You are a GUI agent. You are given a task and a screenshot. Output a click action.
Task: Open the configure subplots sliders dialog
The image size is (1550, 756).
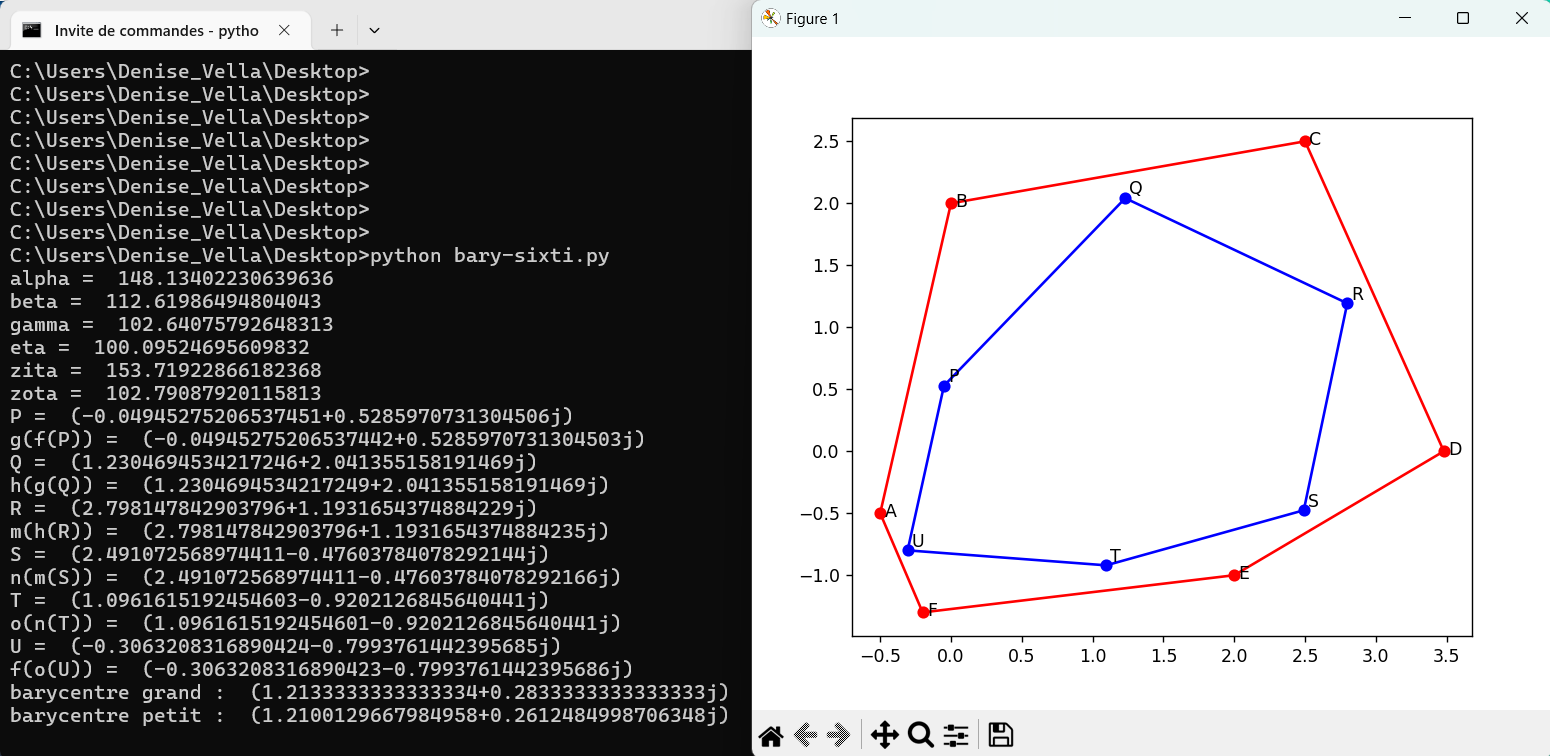[x=956, y=736]
